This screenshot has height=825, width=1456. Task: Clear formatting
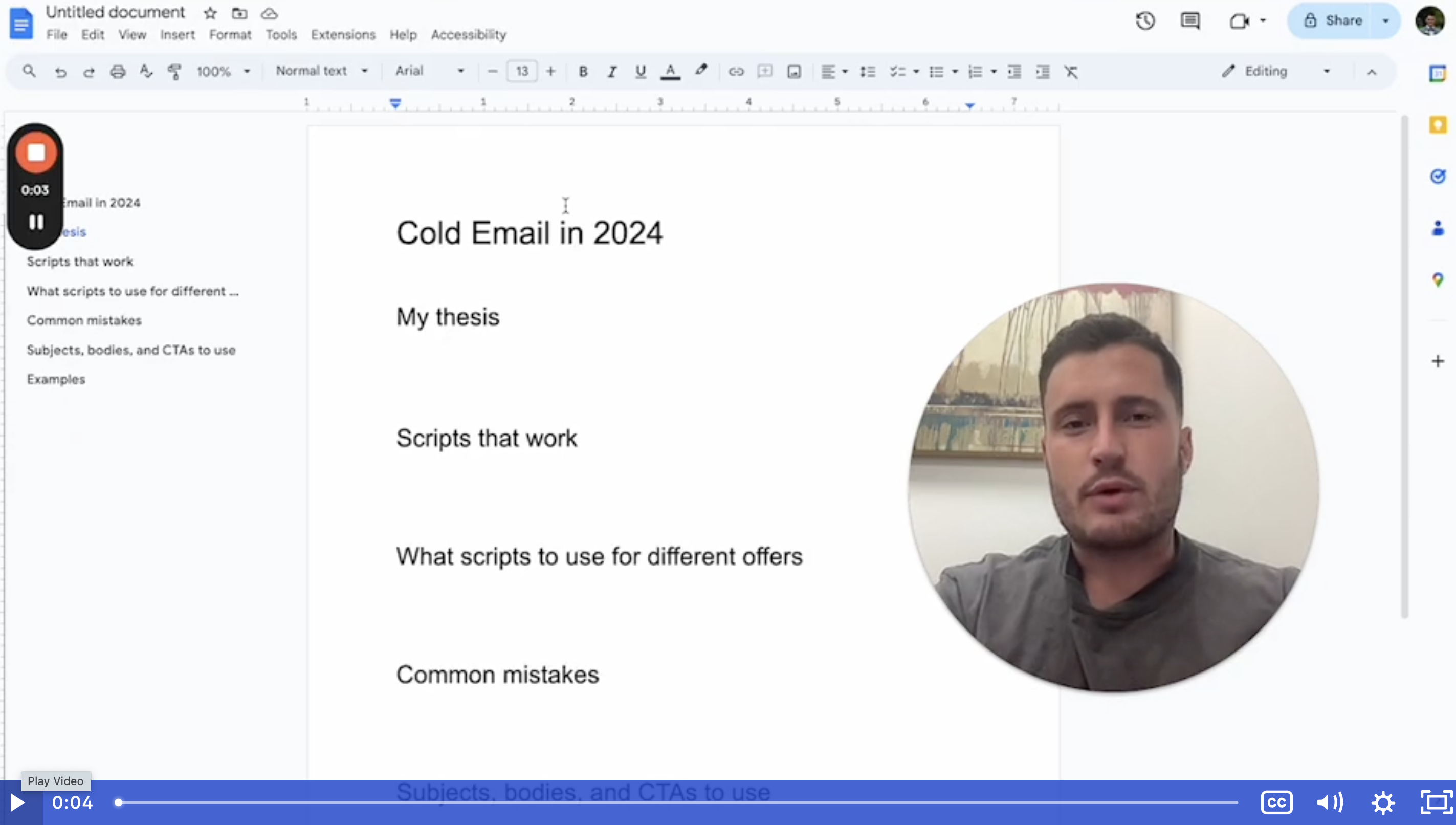click(x=1071, y=72)
